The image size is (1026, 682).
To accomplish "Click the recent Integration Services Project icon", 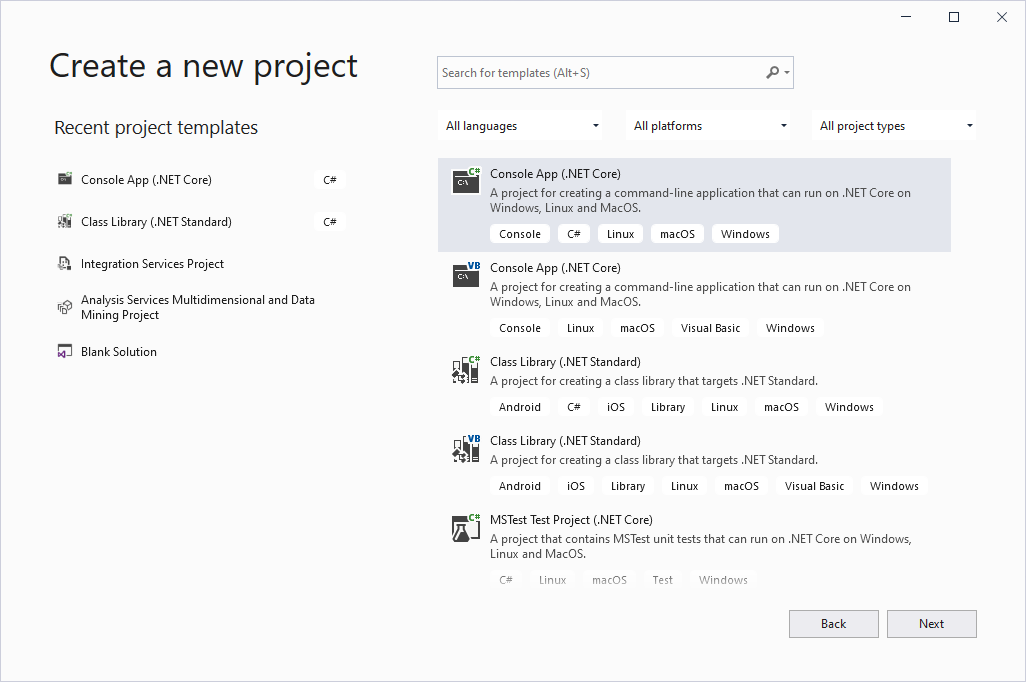I will (x=65, y=264).
